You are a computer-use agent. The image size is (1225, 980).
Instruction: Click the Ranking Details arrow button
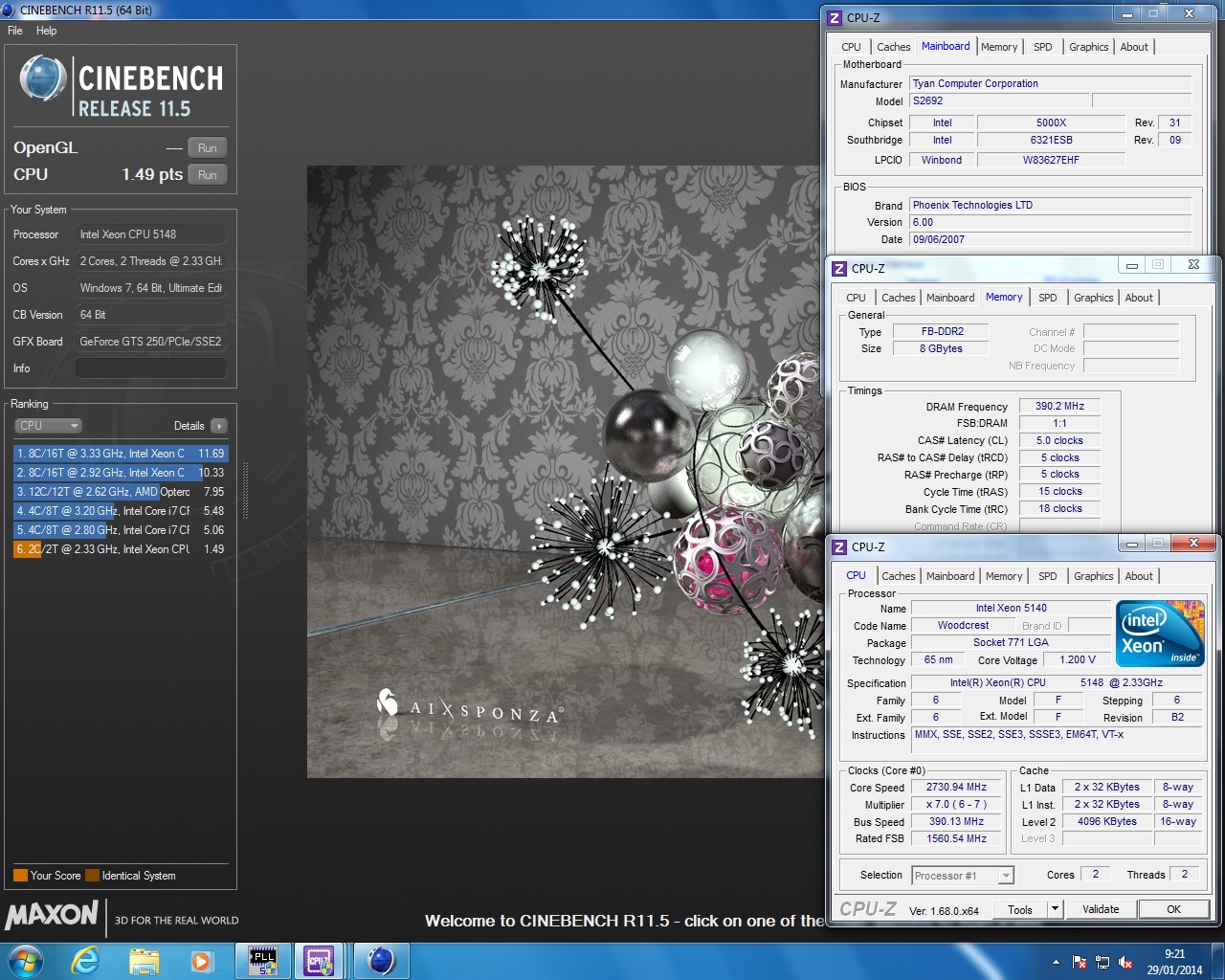tap(219, 426)
